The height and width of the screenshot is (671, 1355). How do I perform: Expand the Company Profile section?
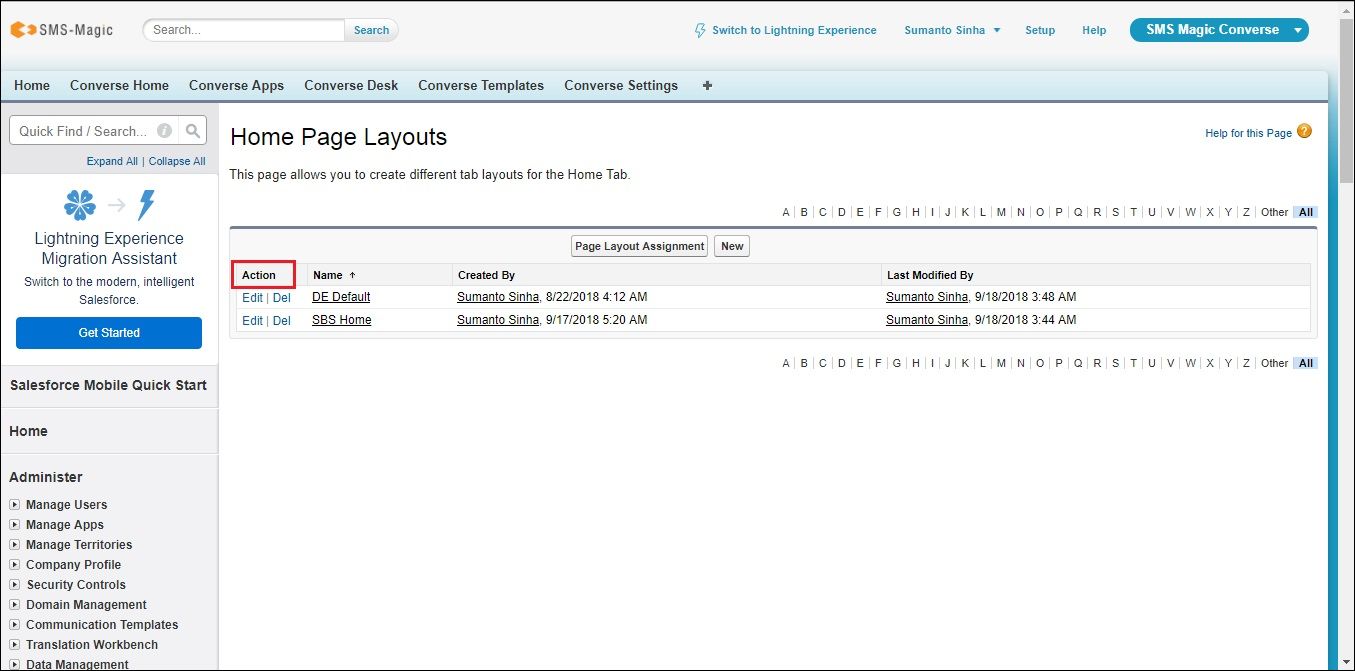15,565
